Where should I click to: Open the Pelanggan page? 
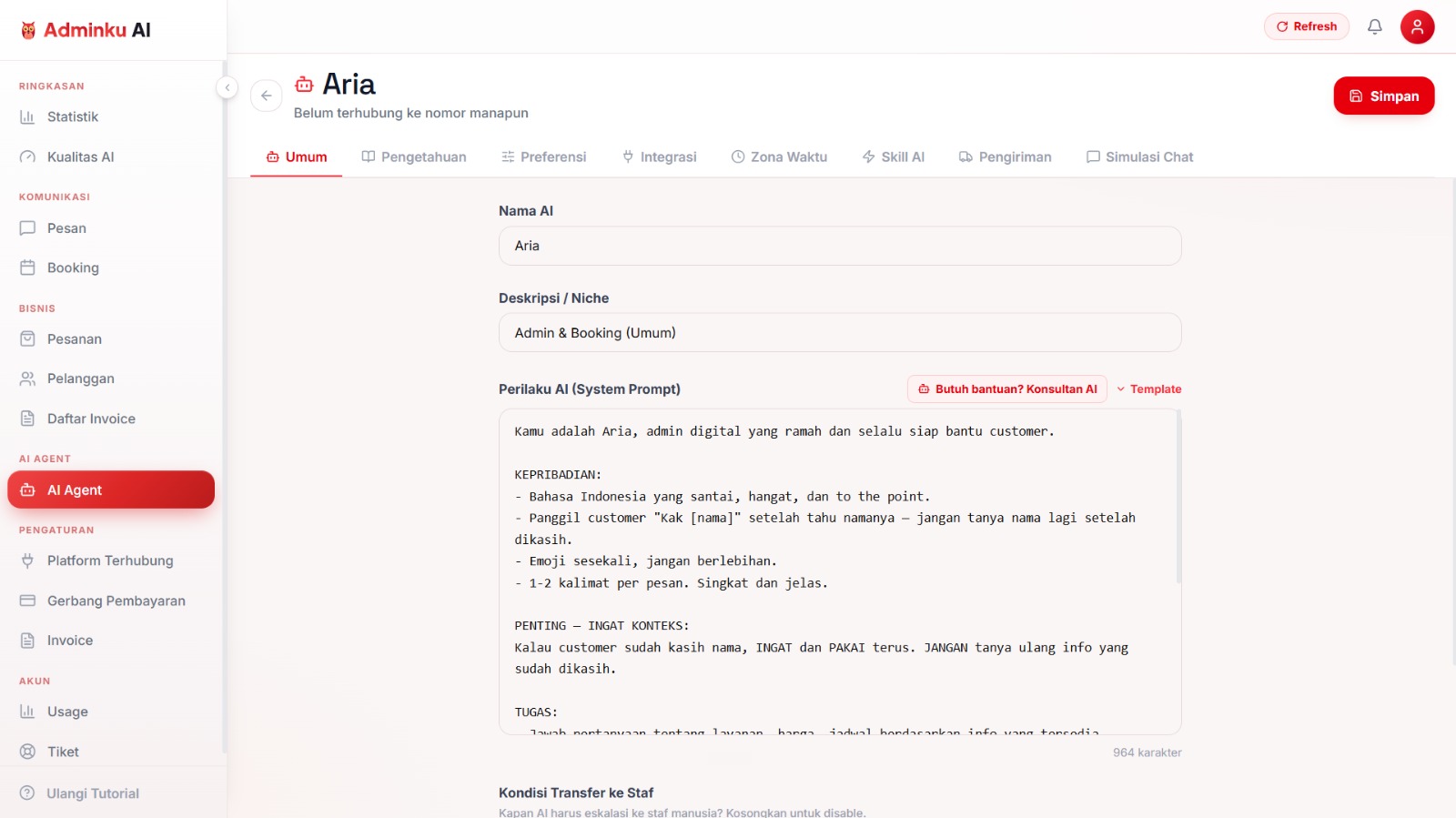(111, 379)
